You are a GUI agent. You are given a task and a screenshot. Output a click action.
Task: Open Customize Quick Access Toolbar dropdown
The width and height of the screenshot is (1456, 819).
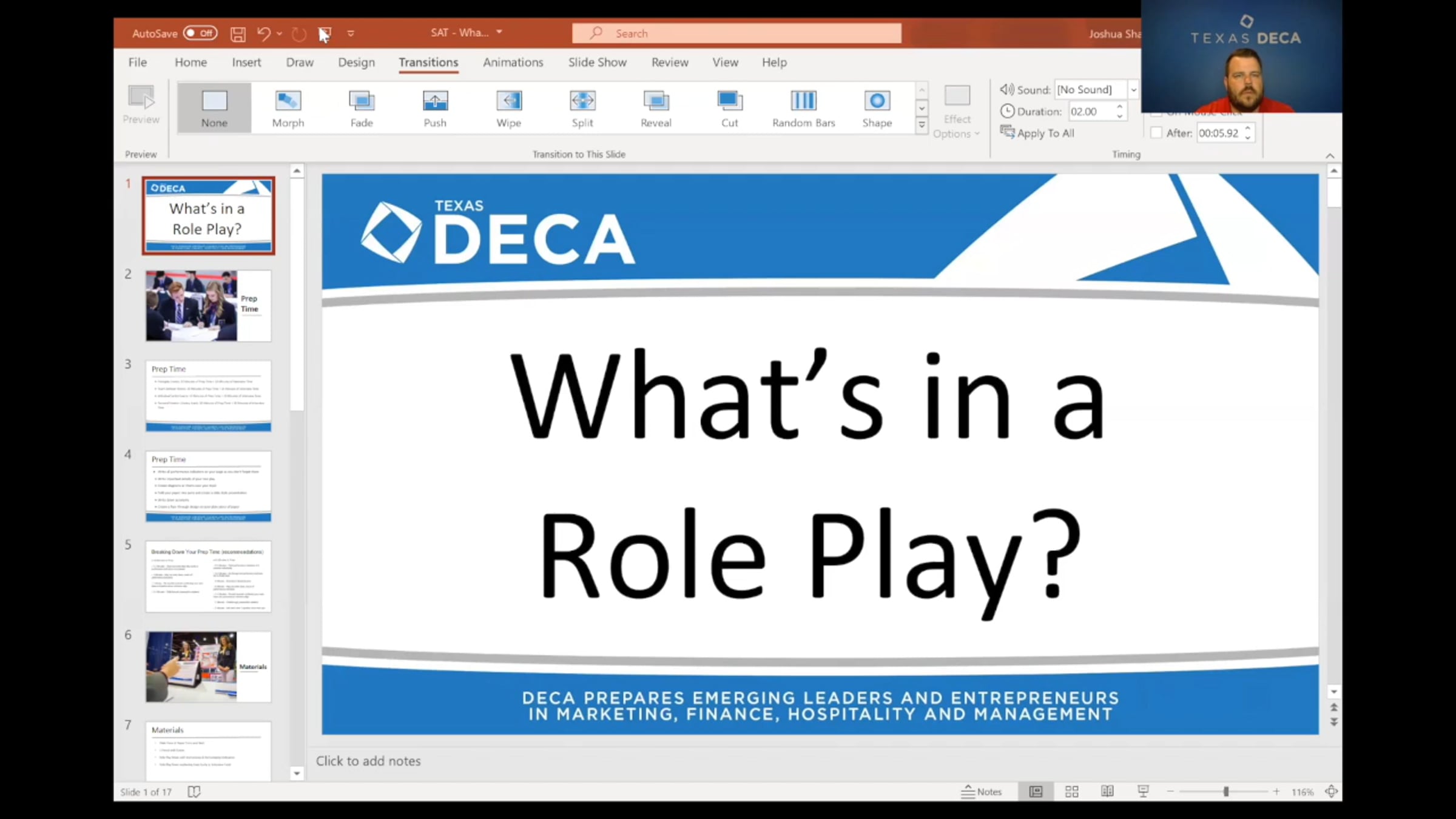(x=351, y=34)
